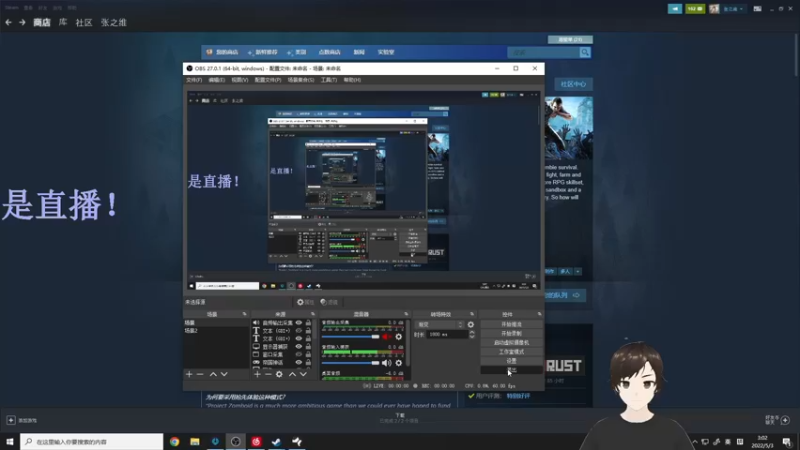Click Settings button in Controls
Viewport: 800px width, 450px height.
(x=511, y=361)
